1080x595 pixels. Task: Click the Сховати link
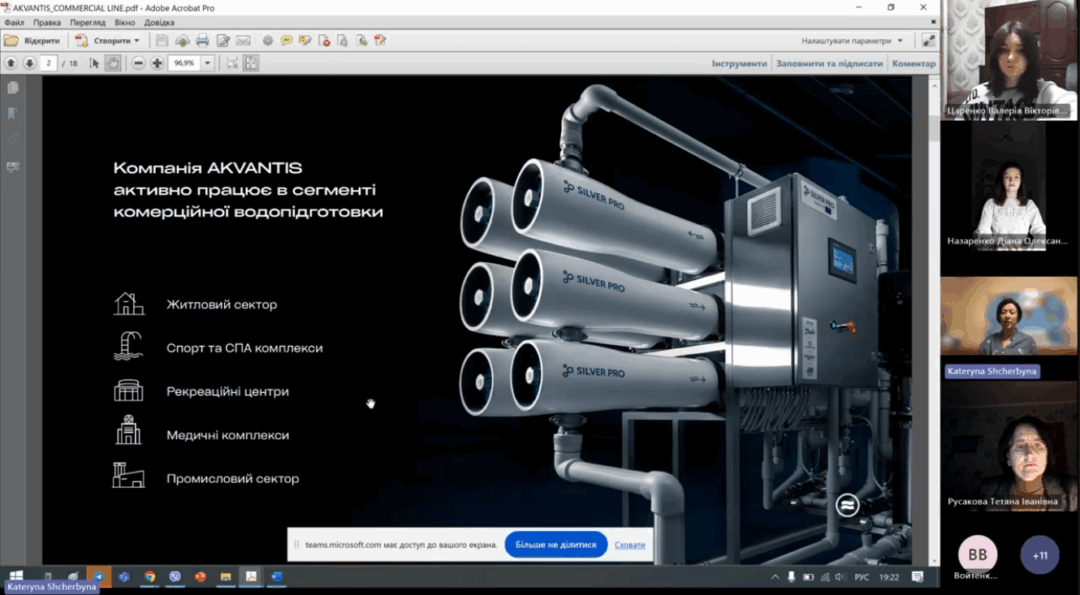tap(630, 545)
